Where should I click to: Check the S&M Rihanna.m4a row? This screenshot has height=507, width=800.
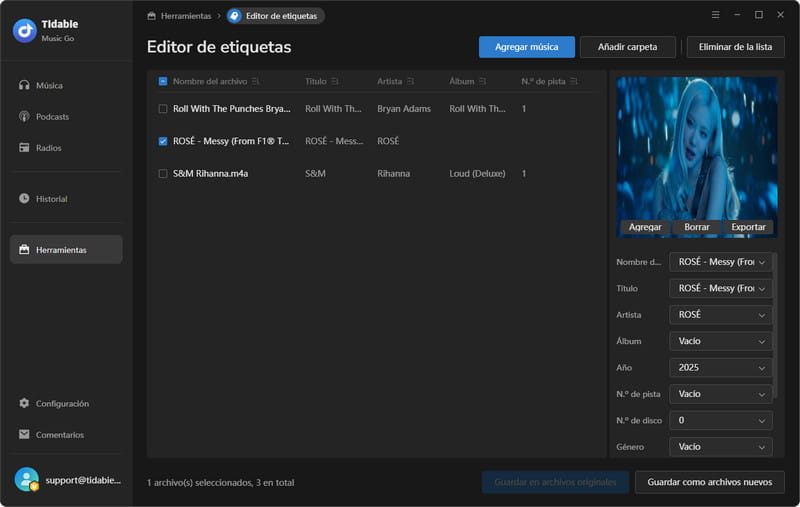[x=163, y=174]
